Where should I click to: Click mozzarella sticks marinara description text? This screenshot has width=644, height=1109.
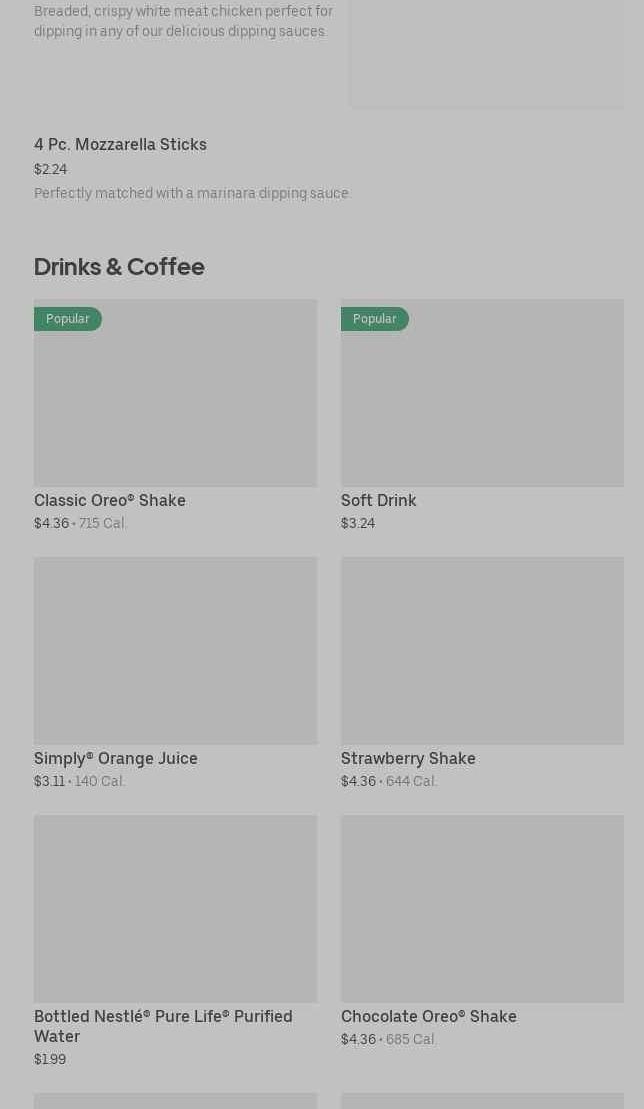pos(192,193)
